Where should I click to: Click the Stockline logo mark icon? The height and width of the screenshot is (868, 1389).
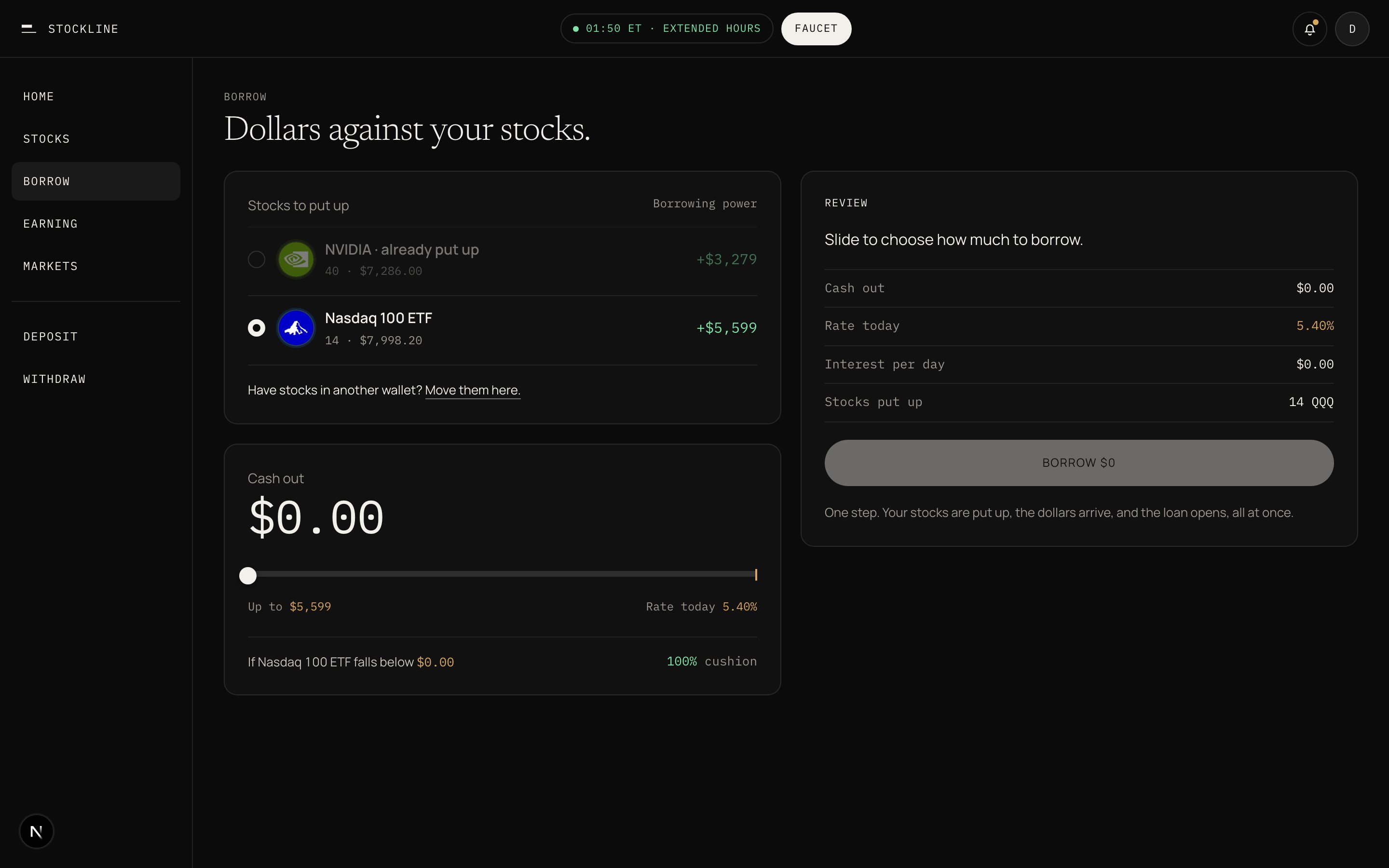click(x=29, y=29)
